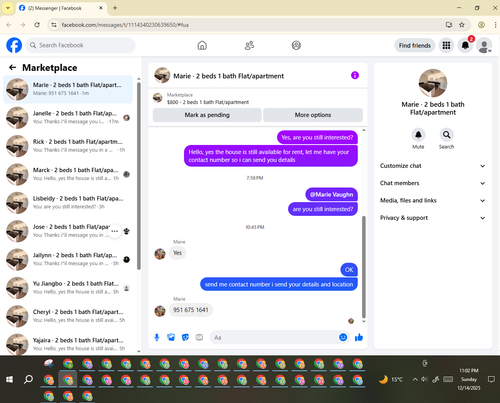Viewport: 500px width, 403px height.
Task: Open Marie chat header title
Action: (x=228, y=76)
